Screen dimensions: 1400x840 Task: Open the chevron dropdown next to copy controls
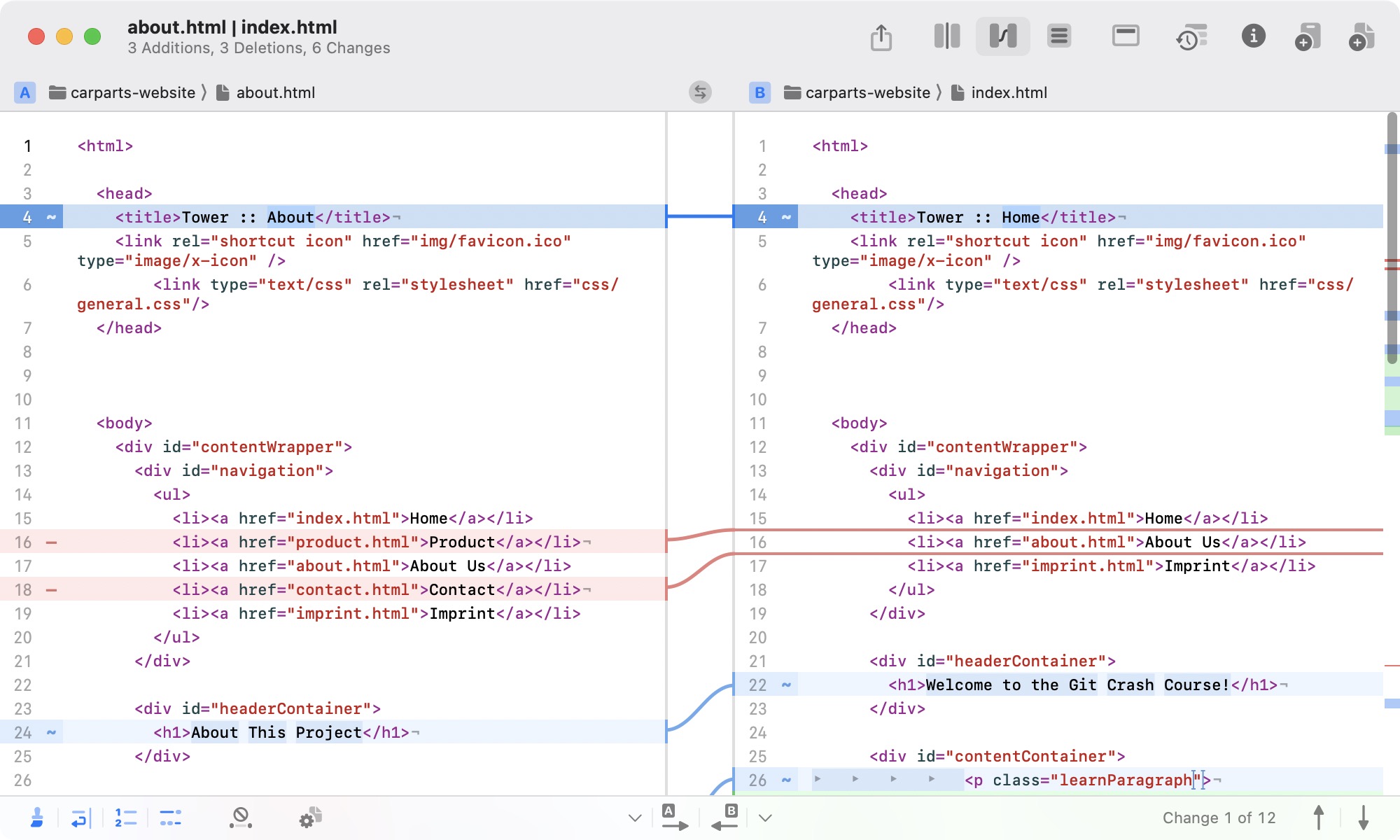(x=764, y=818)
